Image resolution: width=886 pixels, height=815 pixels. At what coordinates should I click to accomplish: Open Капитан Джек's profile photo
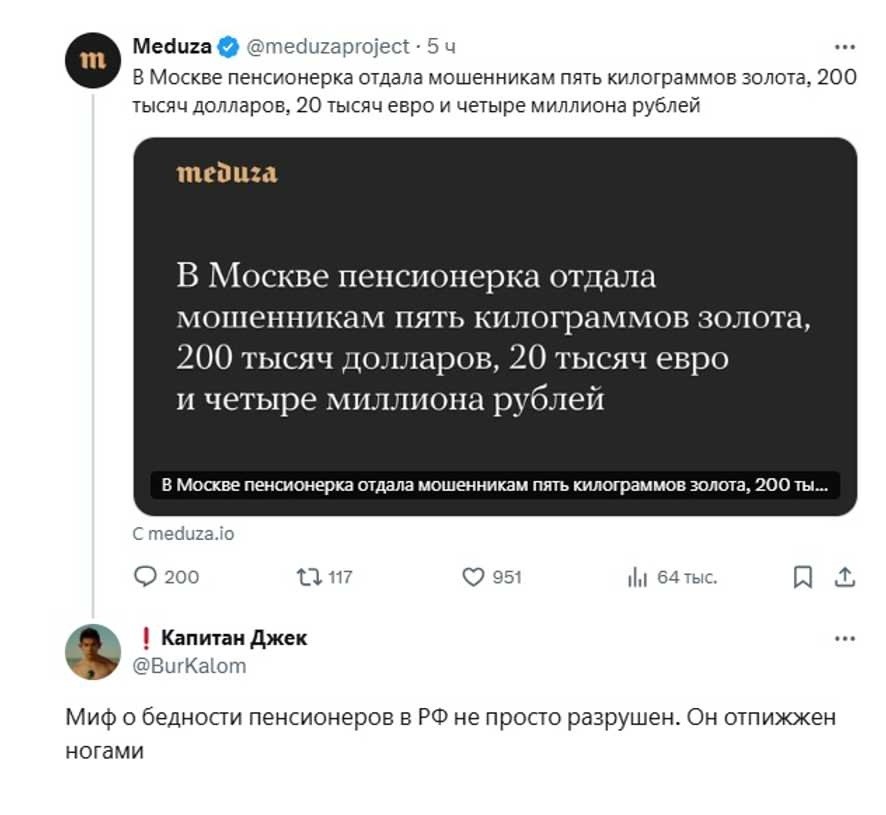[x=93, y=652]
